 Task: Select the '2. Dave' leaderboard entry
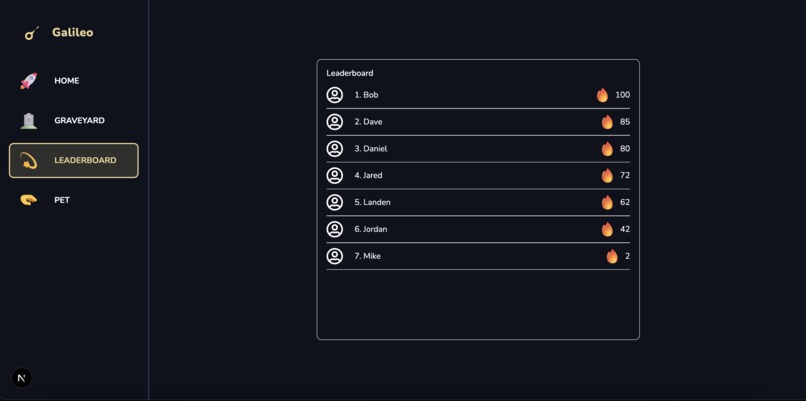tap(478, 122)
